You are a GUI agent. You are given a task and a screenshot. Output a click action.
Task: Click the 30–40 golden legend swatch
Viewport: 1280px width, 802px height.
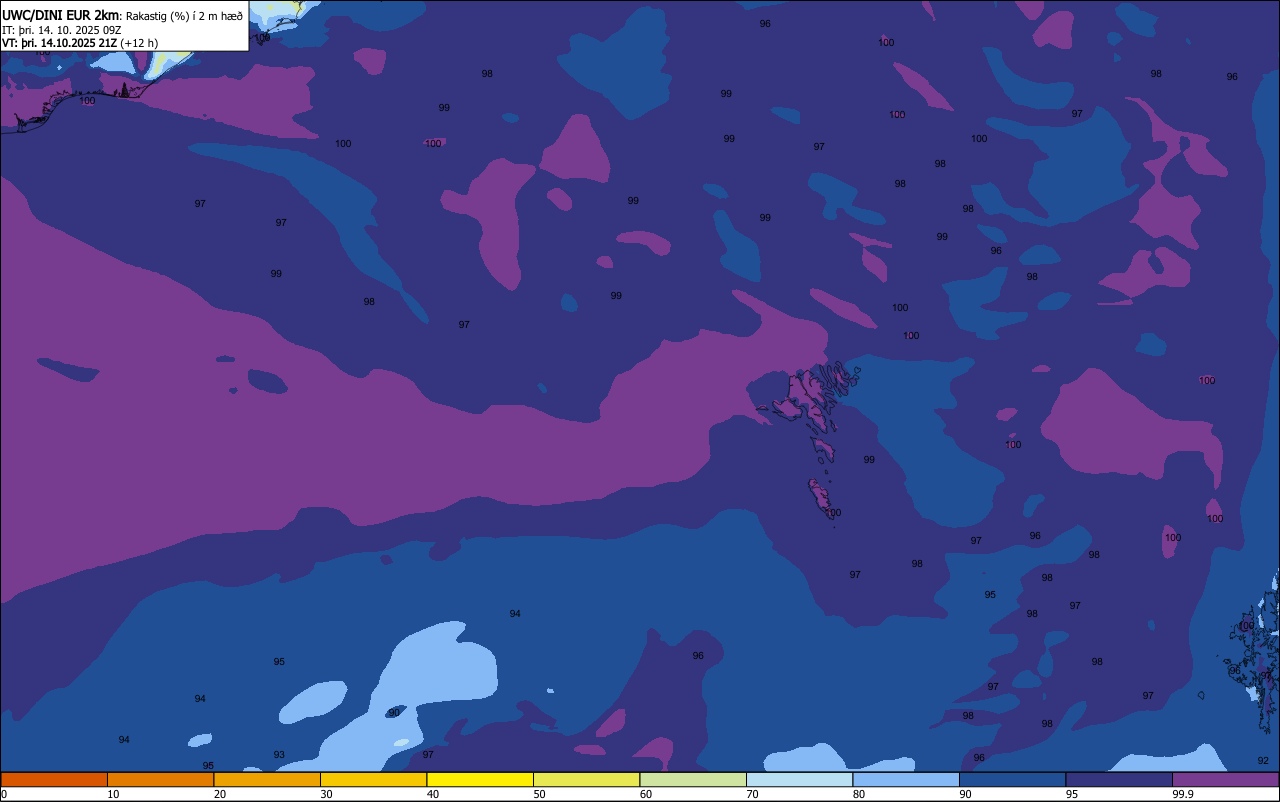pyautogui.click(x=373, y=779)
